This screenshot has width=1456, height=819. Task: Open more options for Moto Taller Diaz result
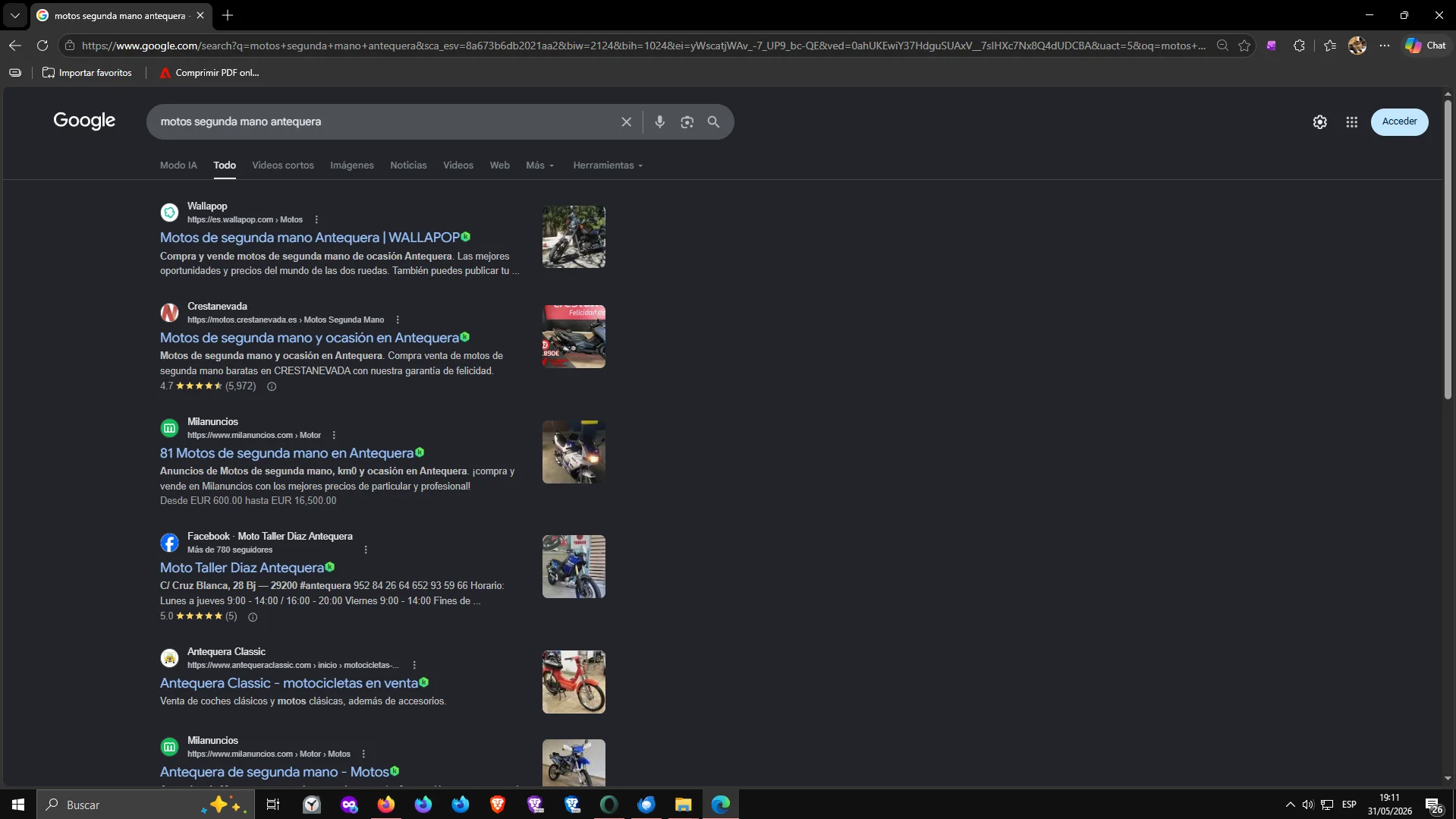pos(366,550)
